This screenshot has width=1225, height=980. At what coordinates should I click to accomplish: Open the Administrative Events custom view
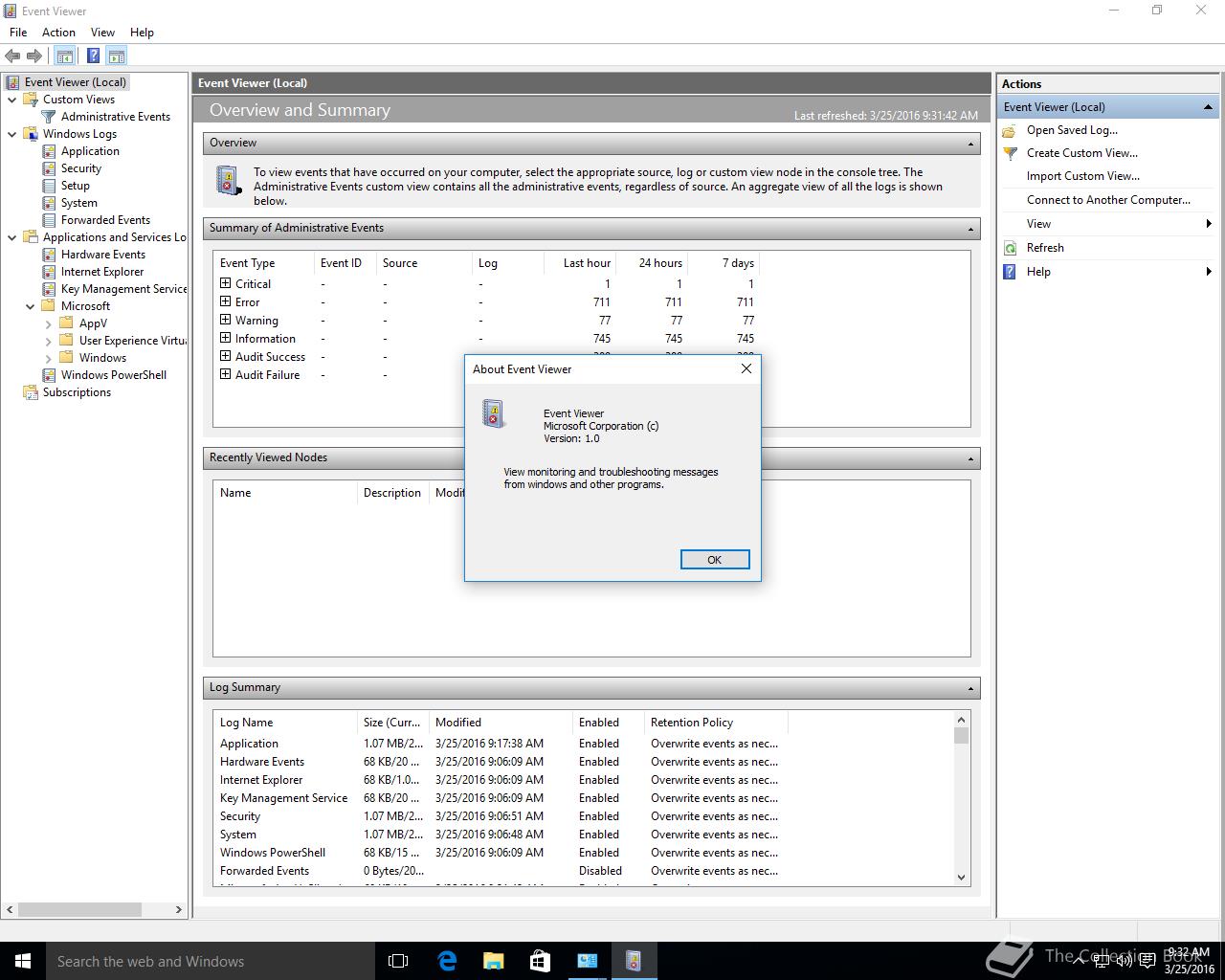(116, 117)
